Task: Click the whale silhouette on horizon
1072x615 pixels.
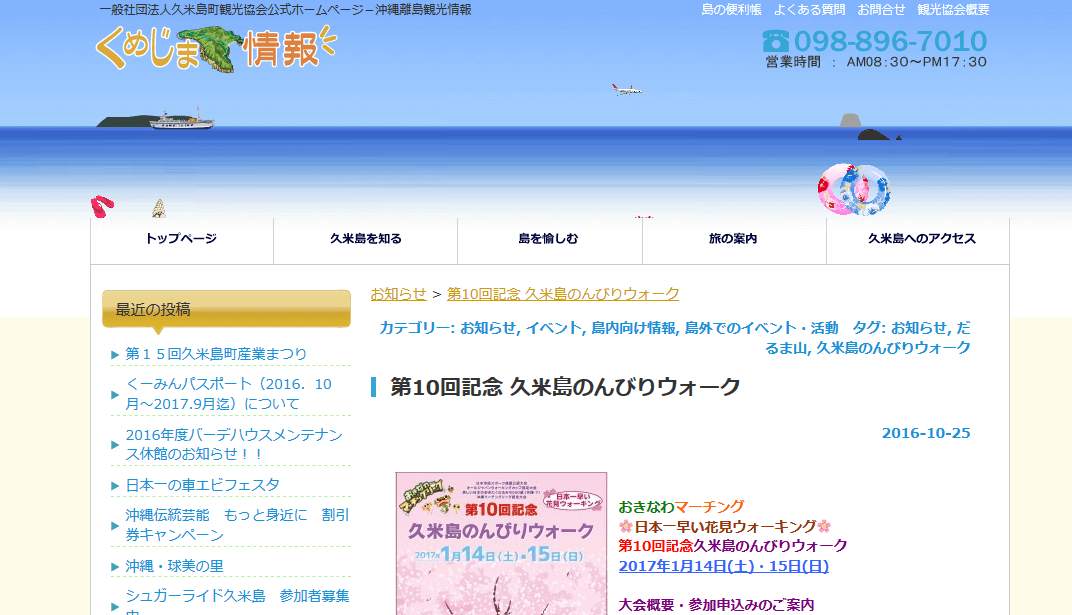Action: [x=879, y=136]
